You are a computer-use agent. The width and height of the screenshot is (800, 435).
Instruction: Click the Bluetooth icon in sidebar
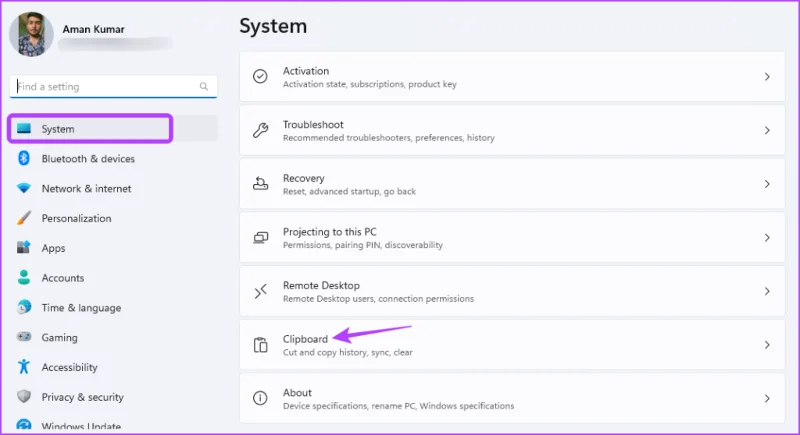tap(23, 158)
